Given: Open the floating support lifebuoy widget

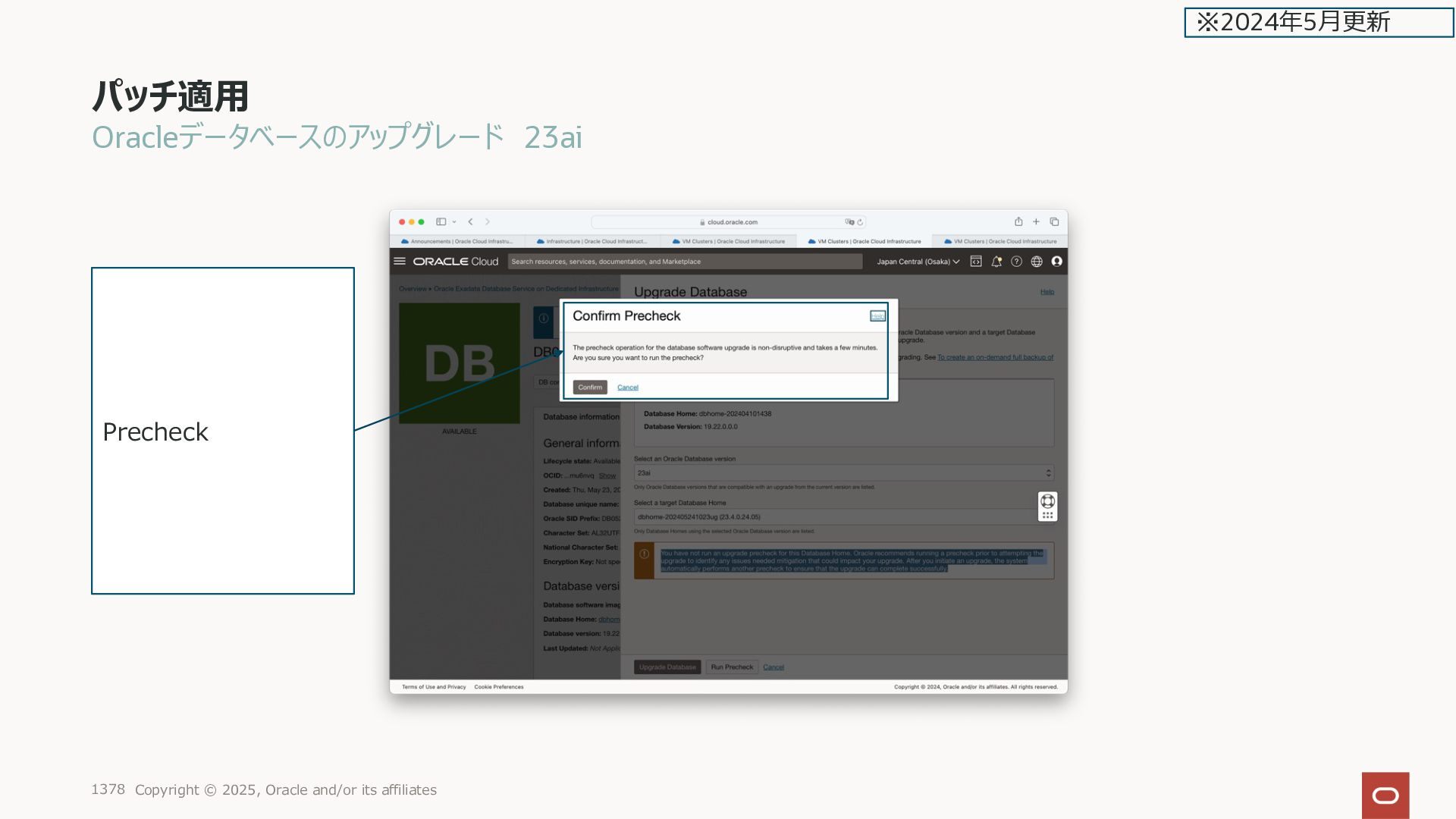Looking at the screenshot, I should pos(1047,501).
